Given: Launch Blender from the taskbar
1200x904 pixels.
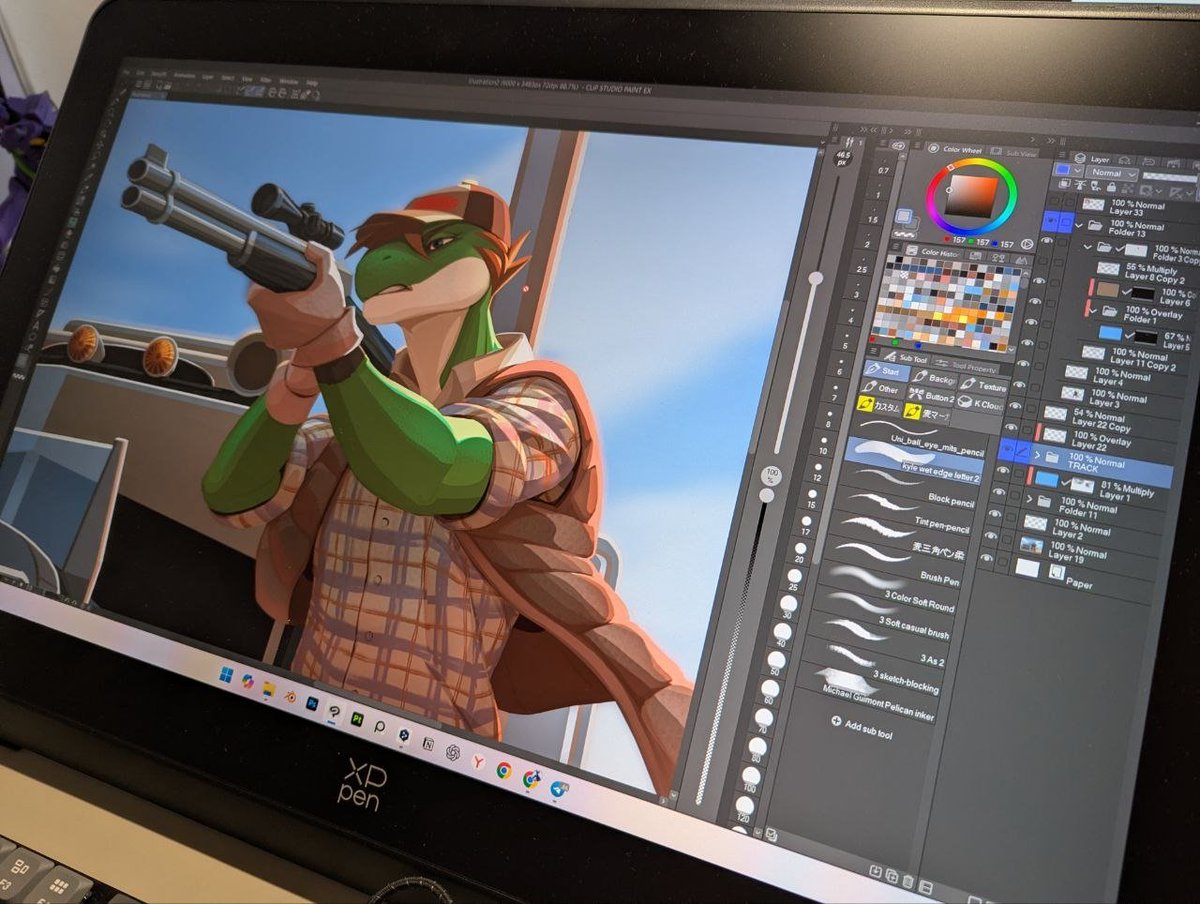Looking at the screenshot, I should click(x=292, y=696).
